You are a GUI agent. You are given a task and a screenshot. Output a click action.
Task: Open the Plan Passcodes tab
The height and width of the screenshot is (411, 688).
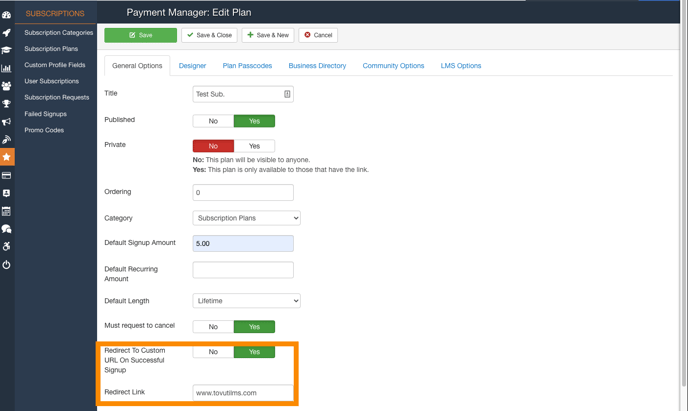tap(247, 66)
